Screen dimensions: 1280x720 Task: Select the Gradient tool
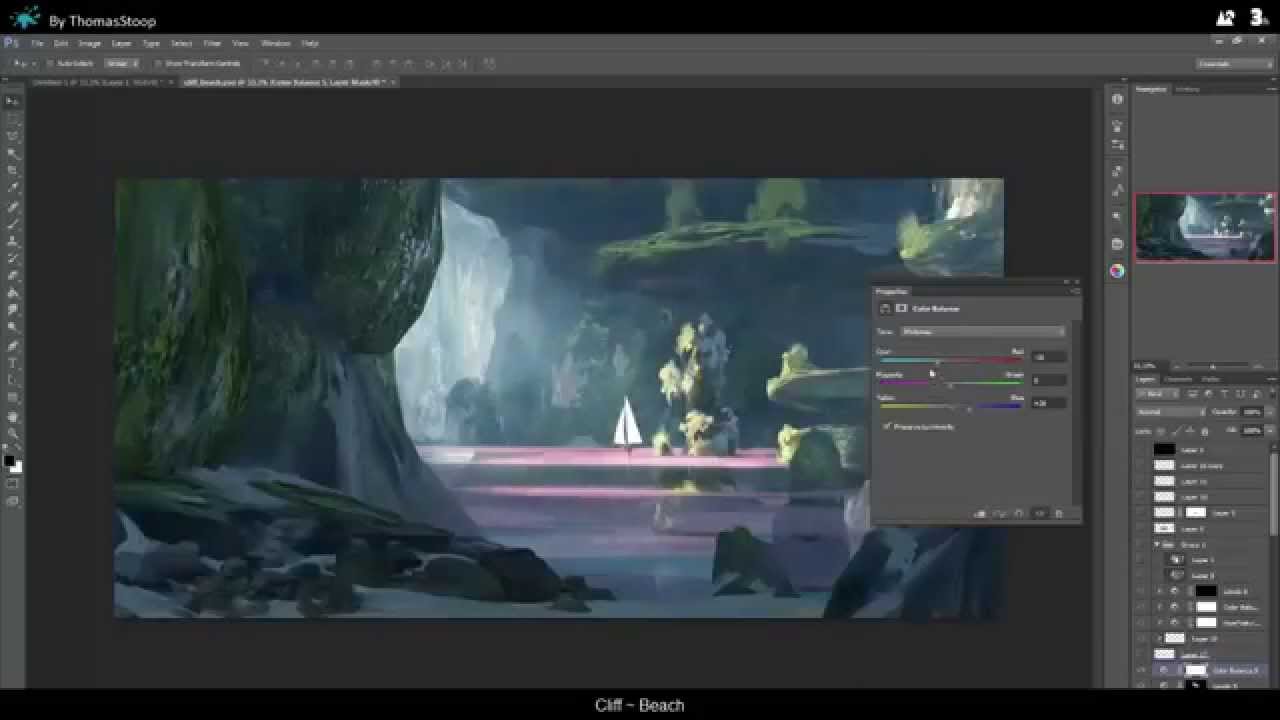click(12, 292)
